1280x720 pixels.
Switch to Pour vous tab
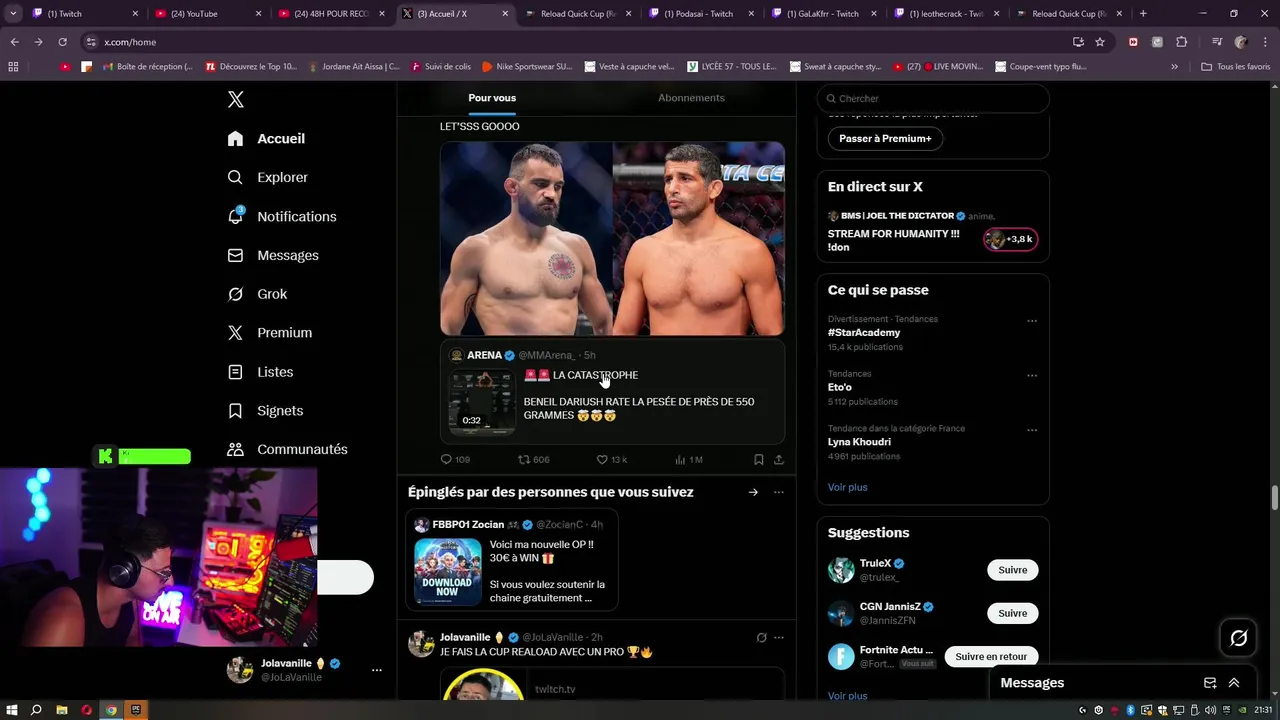pyautogui.click(x=492, y=98)
